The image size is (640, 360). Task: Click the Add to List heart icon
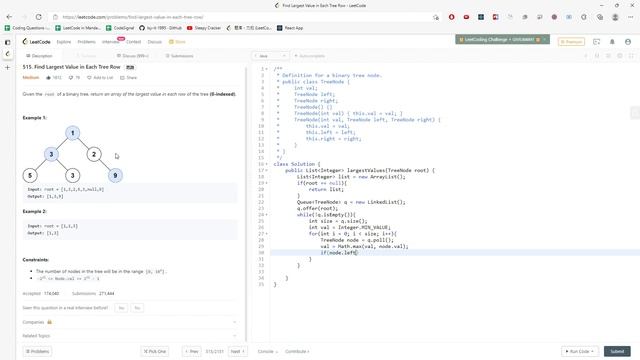pos(89,78)
